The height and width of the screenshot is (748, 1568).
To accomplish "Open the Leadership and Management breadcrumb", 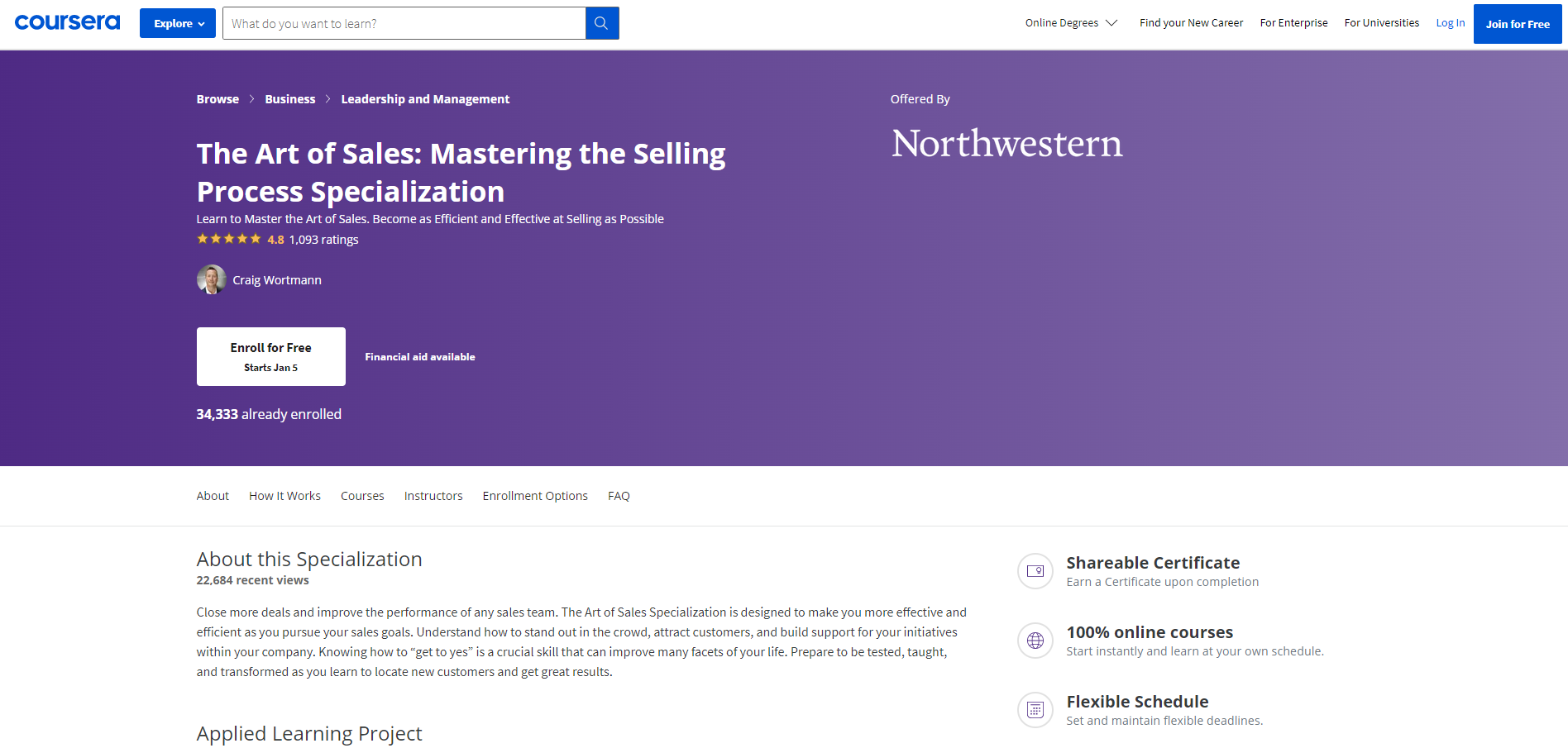I will click(x=425, y=99).
